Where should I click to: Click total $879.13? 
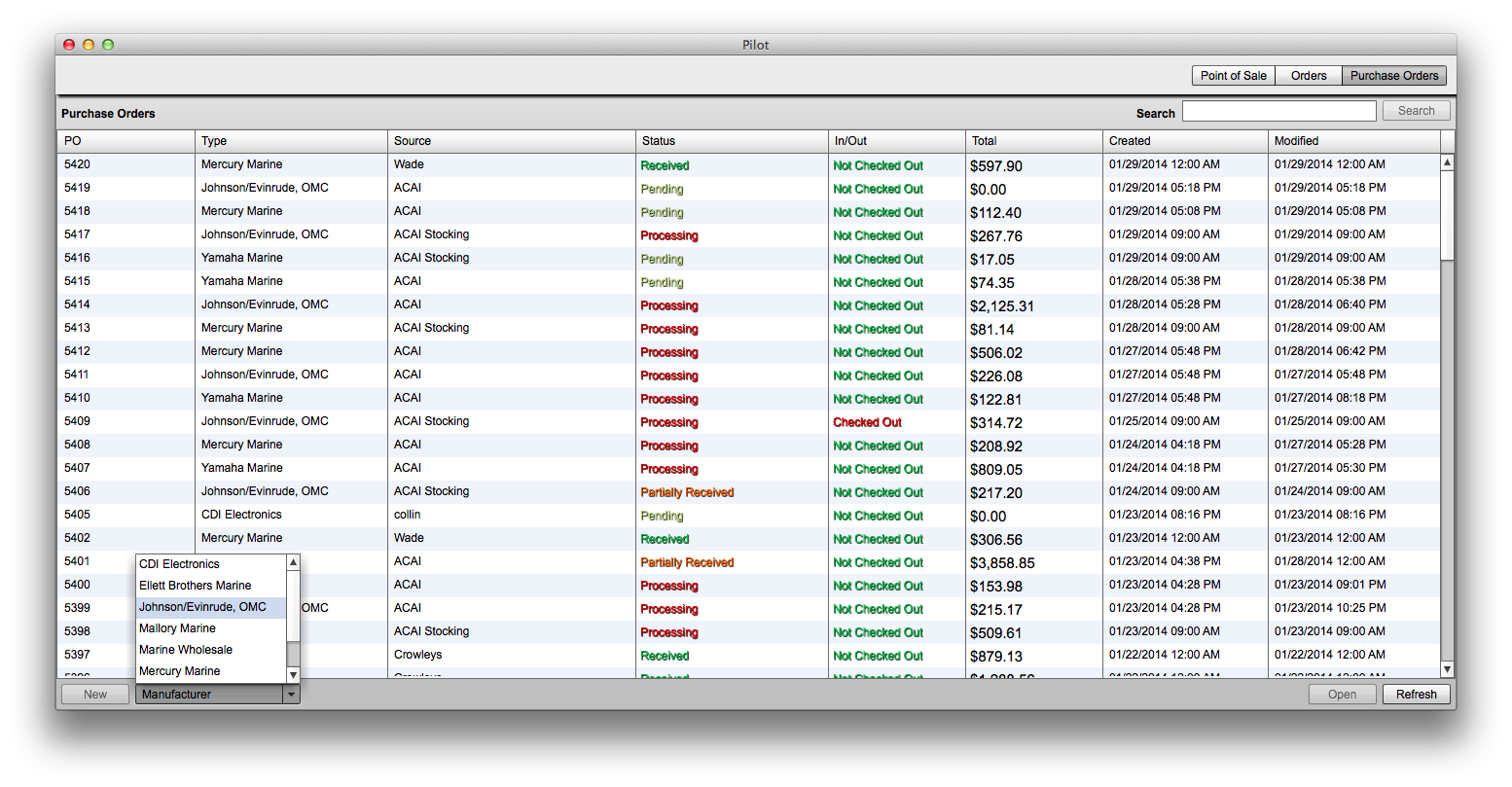(x=995, y=657)
